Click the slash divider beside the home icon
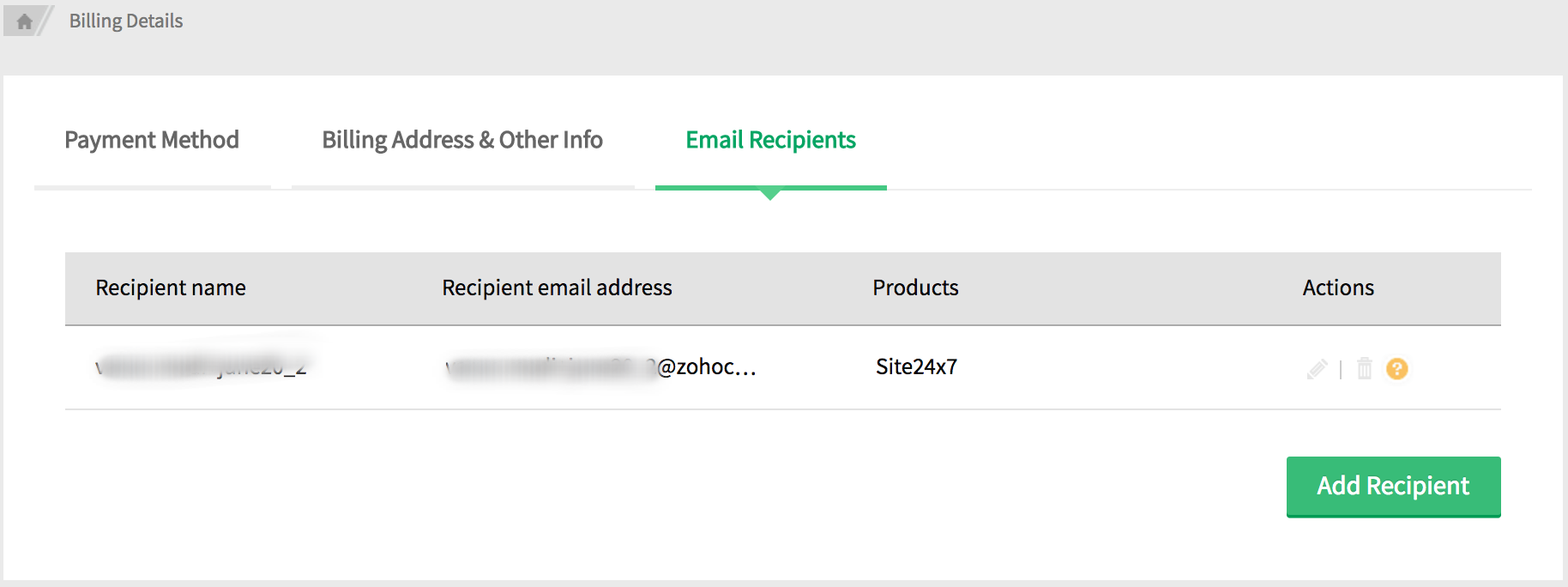Viewport: 1568px width, 587px height. point(46,21)
